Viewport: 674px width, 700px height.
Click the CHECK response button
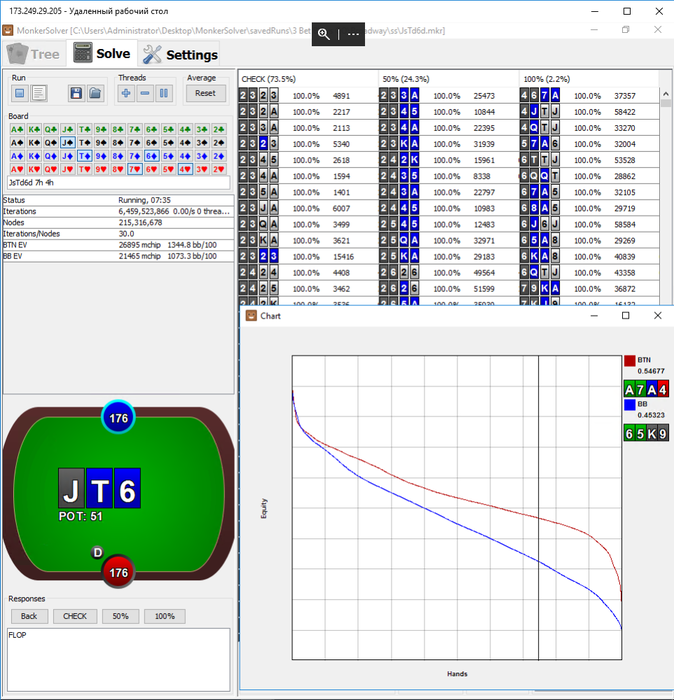click(x=75, y=616)
